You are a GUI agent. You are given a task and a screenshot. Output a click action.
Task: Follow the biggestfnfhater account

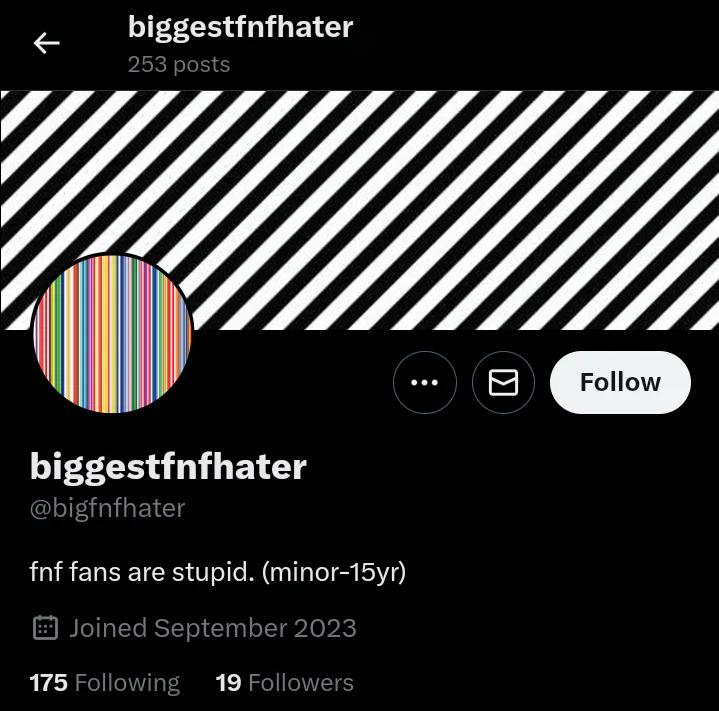point(620,382)
